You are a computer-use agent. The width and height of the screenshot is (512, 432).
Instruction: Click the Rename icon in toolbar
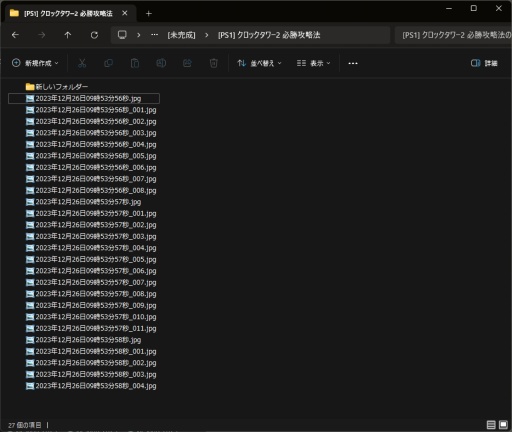coord(161,63)
